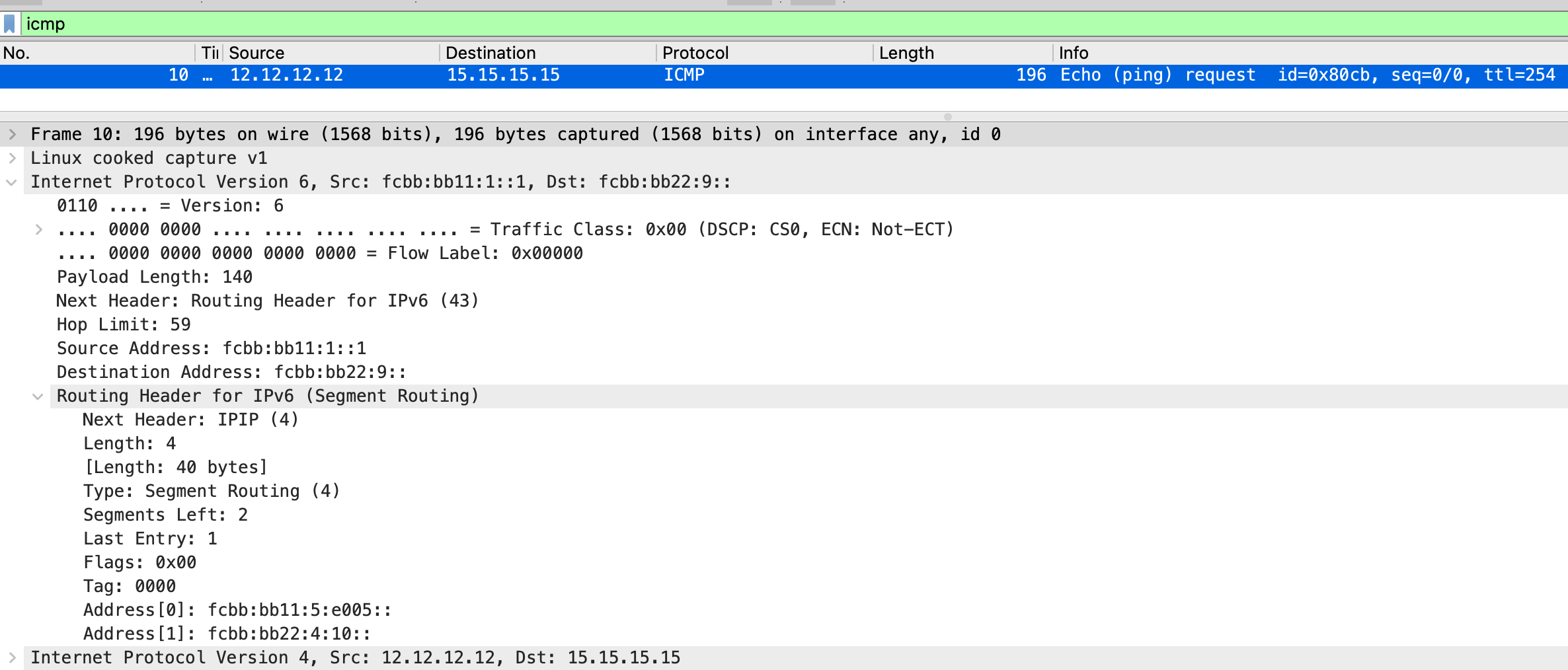This screenshot has height=670, width=1568.
Task: Collapse the Routing Header for IPv6 node
Action: click(38, 396)
